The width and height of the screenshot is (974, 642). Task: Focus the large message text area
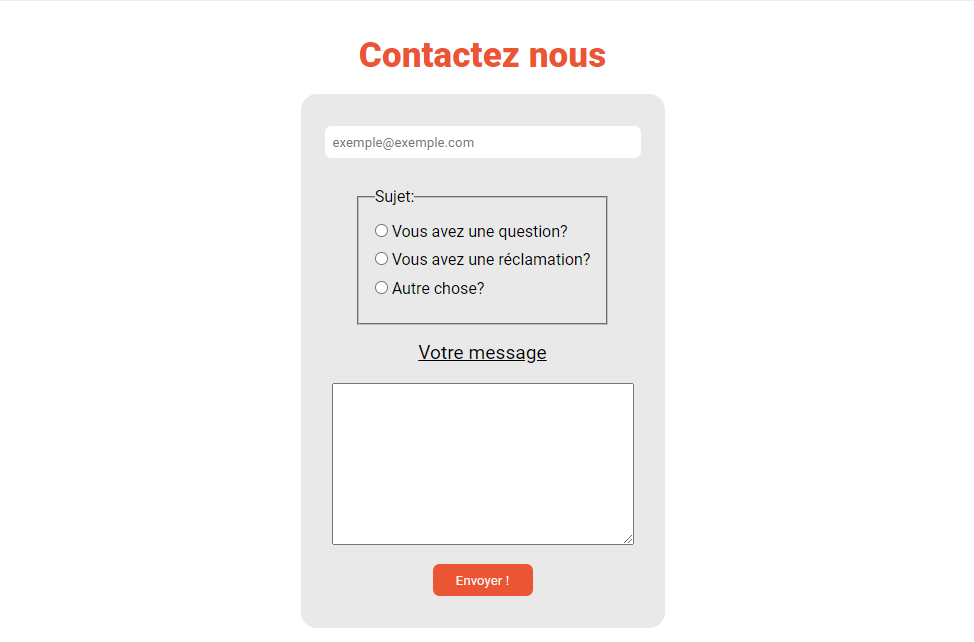[482, 463]
